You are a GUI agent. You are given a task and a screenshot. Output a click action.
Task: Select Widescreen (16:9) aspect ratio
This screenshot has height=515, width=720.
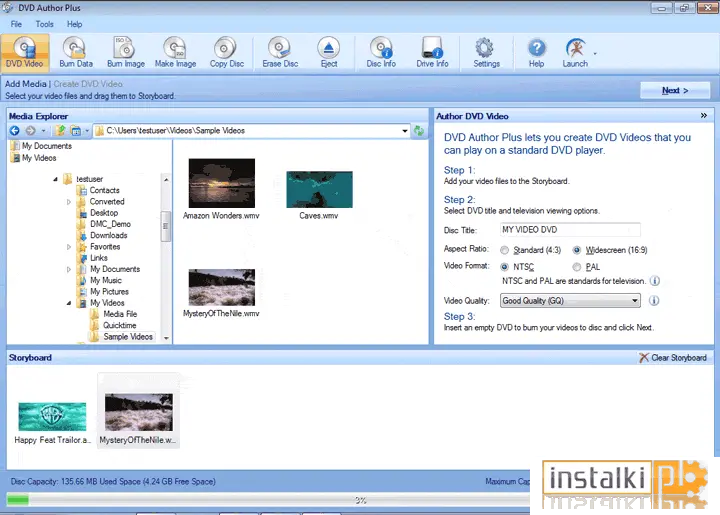point(577,250)
